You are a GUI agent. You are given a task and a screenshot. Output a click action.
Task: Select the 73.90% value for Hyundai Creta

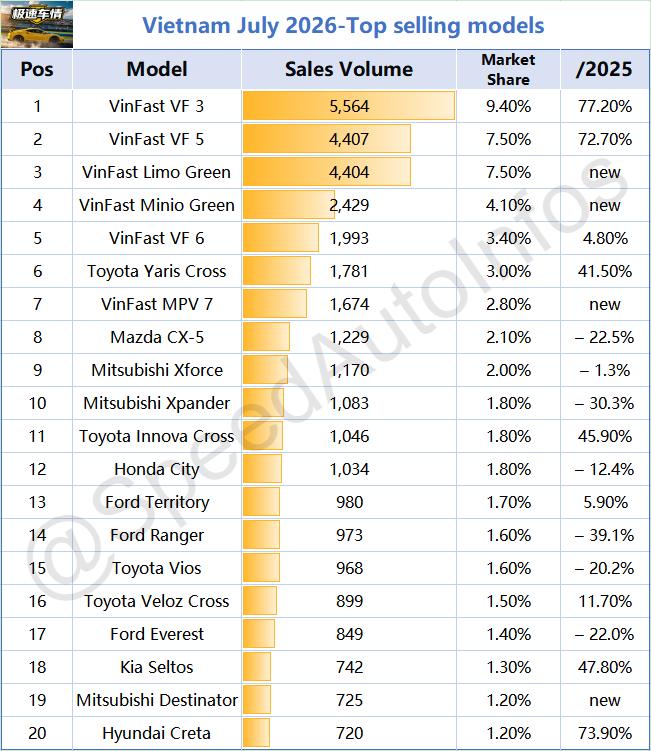pos(605,733)
